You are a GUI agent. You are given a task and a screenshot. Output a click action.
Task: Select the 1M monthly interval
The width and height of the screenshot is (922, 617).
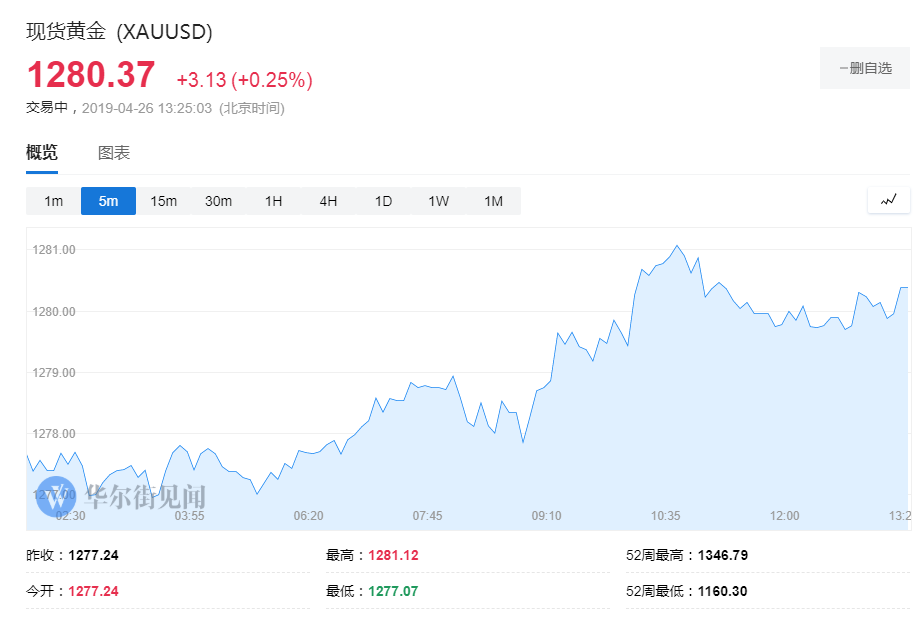[493, 201]
